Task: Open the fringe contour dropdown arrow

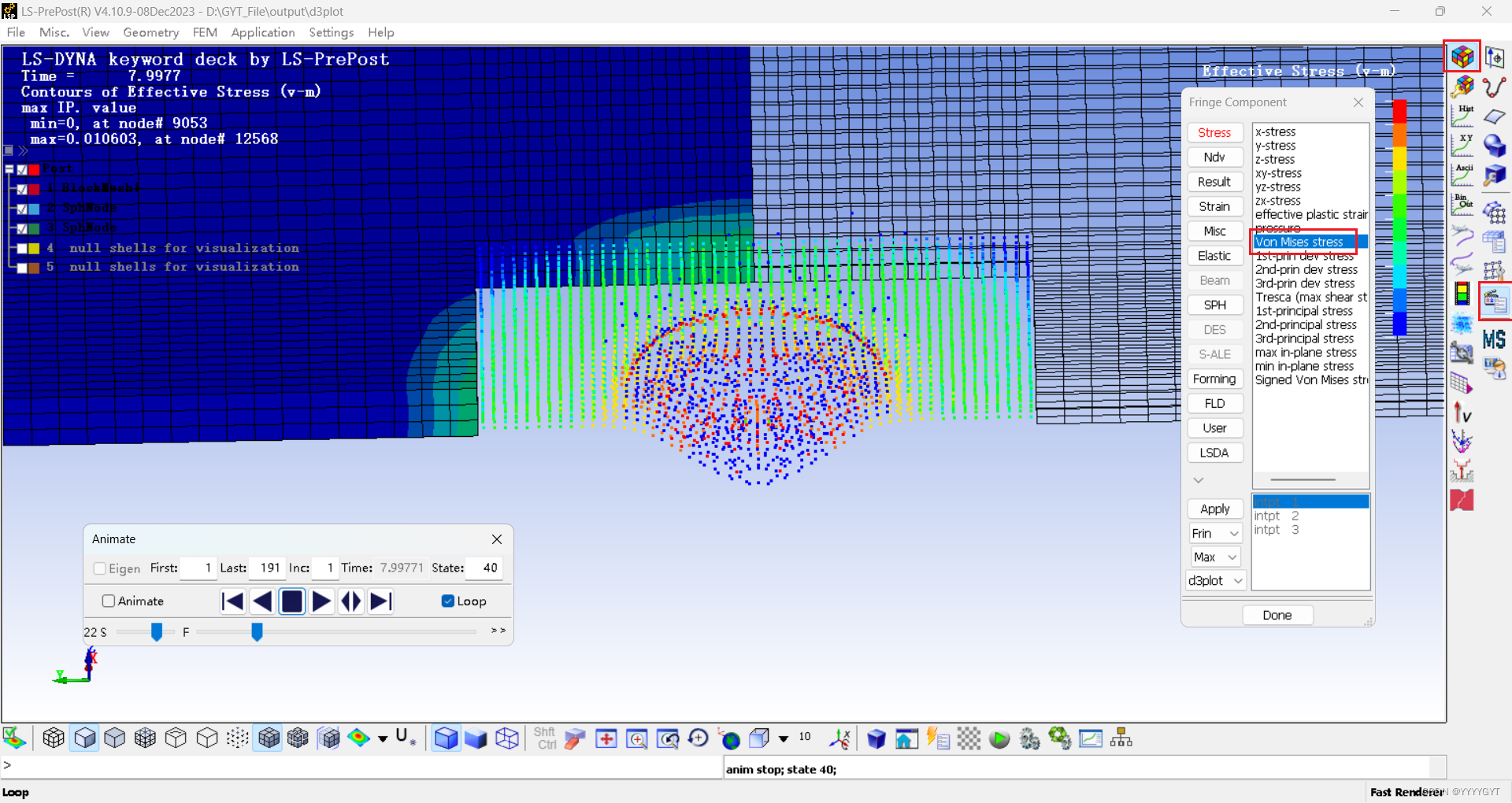Action: pyautogui.click(x=383, y=738)
